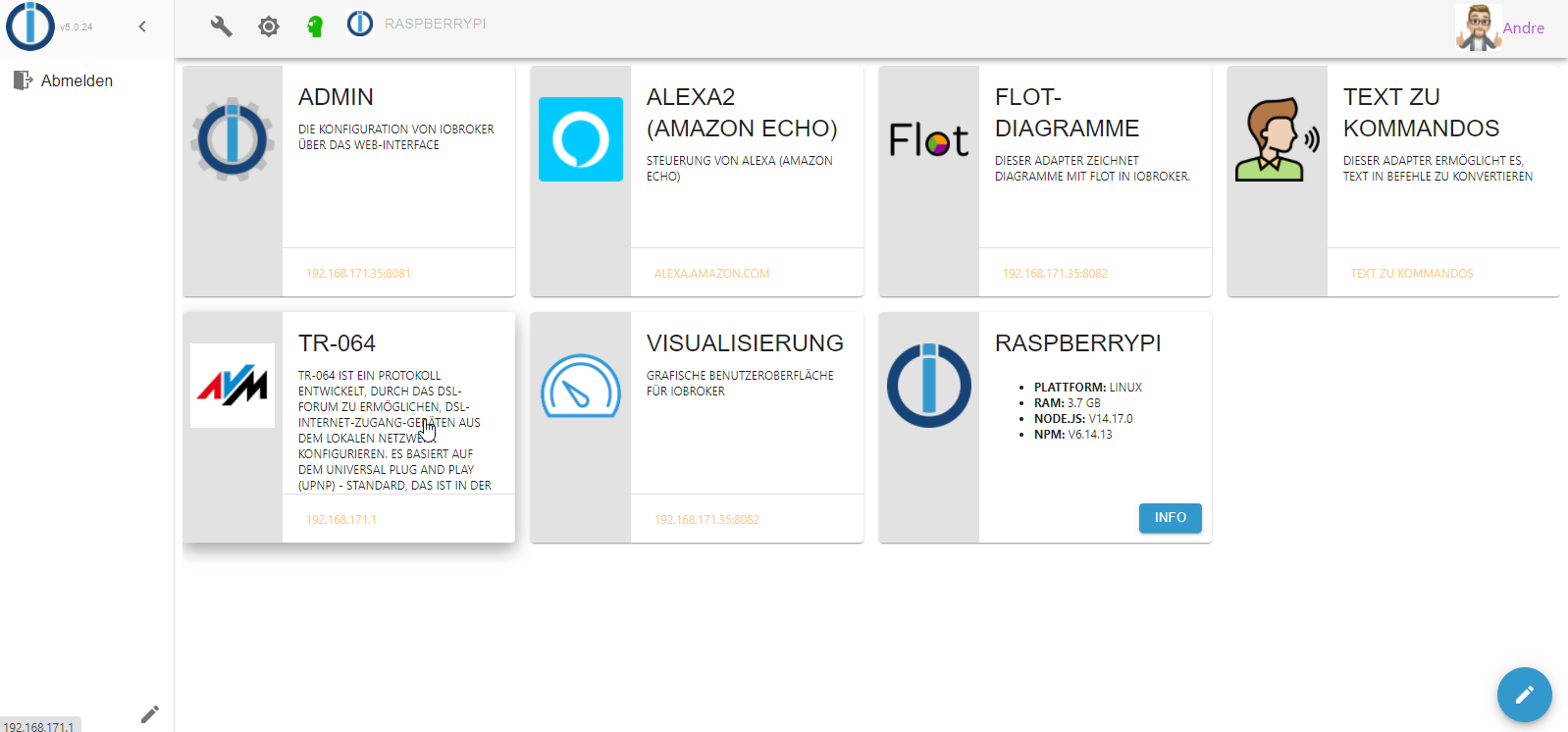The image size is (1568, 732).
Task: Click the RAM: 3.7 GB entry
Action: pos(1068,403)
